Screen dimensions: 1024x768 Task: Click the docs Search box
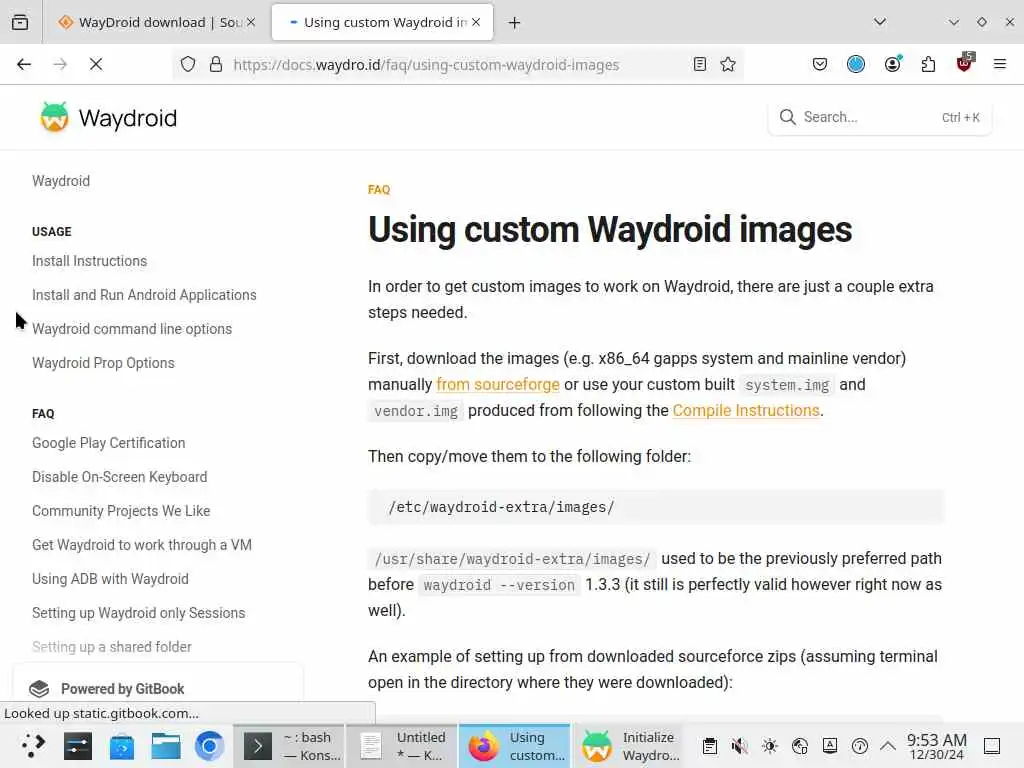(880, 118)
